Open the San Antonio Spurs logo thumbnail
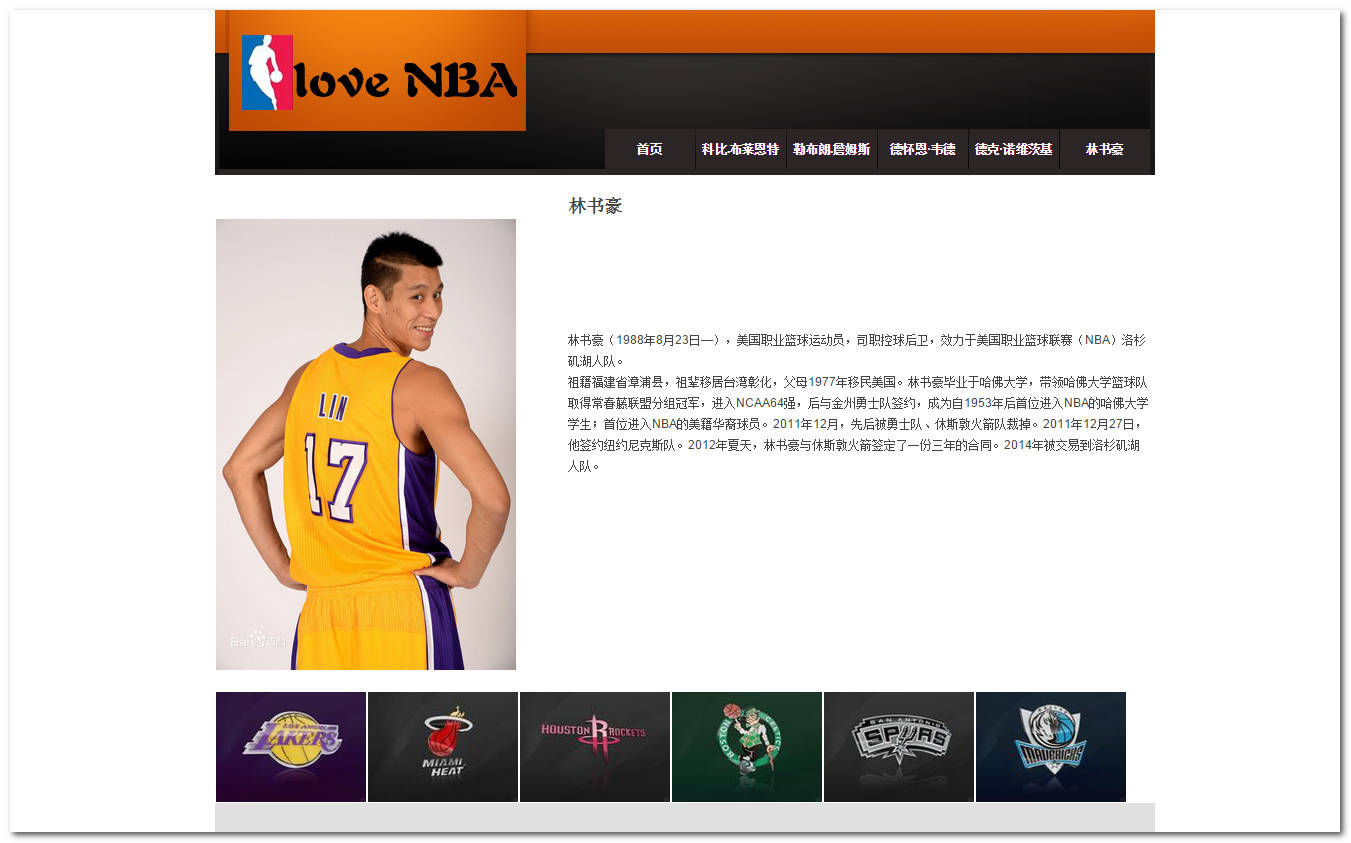The image size is (1351, 843). (x=899, y=747)
